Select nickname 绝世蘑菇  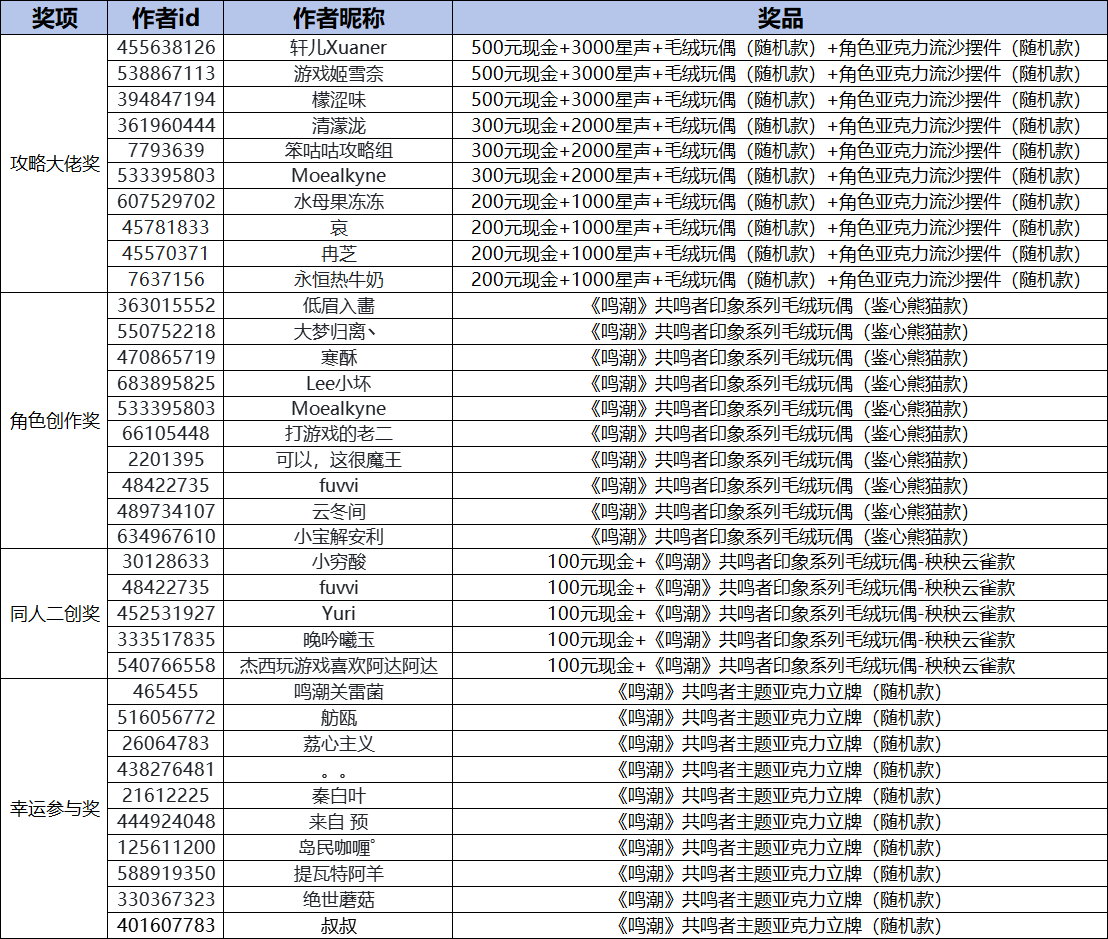(x=338, y=899)
